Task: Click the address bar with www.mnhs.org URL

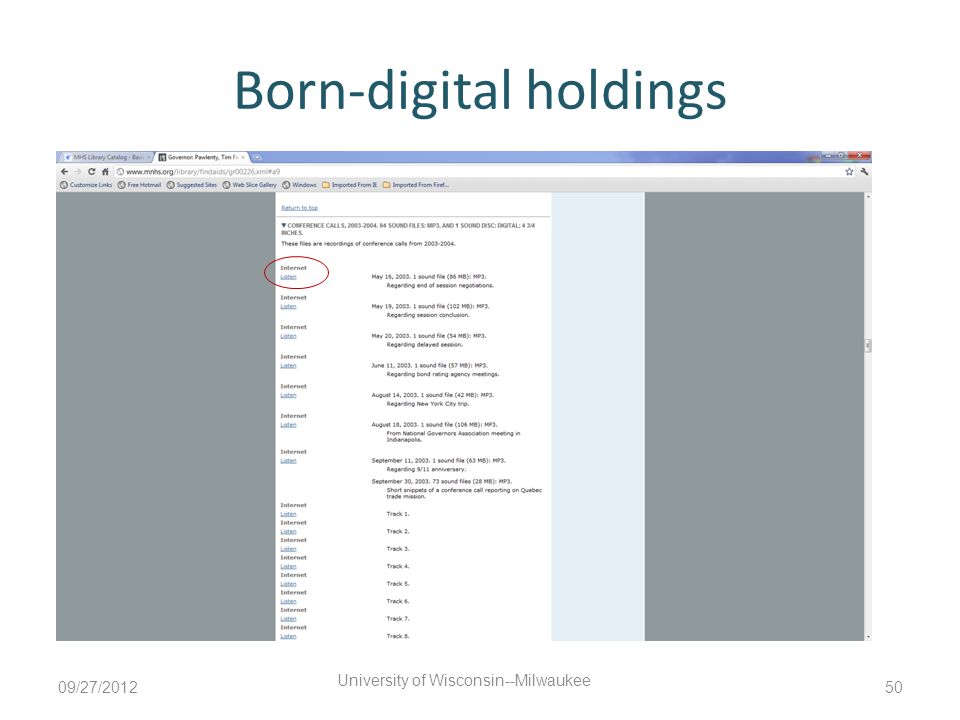Action: pos(478,172)
